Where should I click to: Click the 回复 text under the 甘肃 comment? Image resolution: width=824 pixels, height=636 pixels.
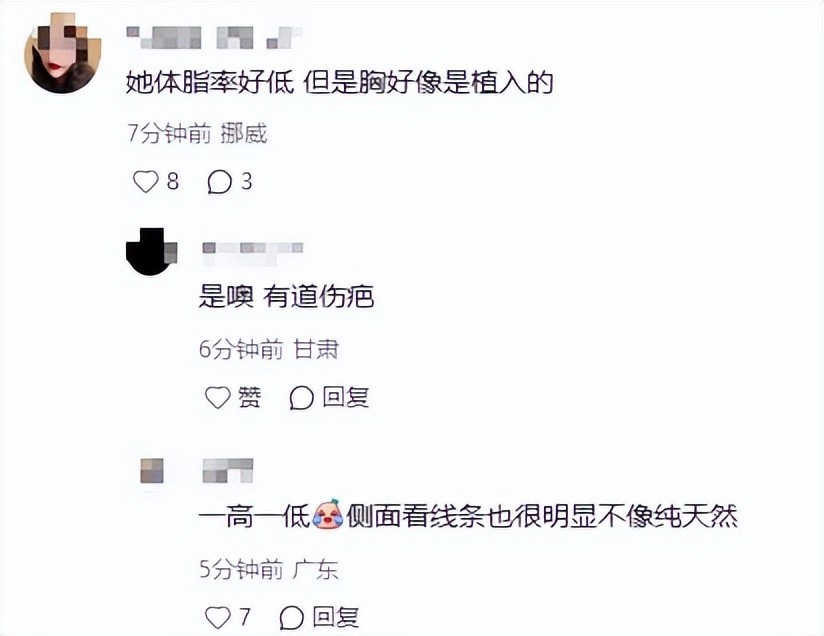[x=346, y=397]
